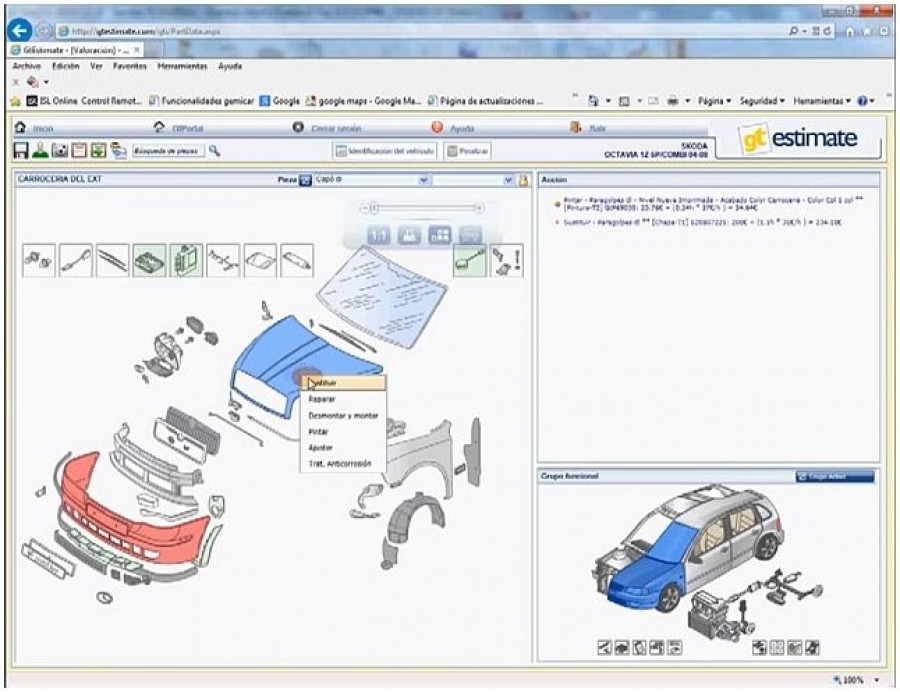Open the green engine tray subgroup thumbnail
This screenshot has height=692, width=900.
click(x=149, y=261)
